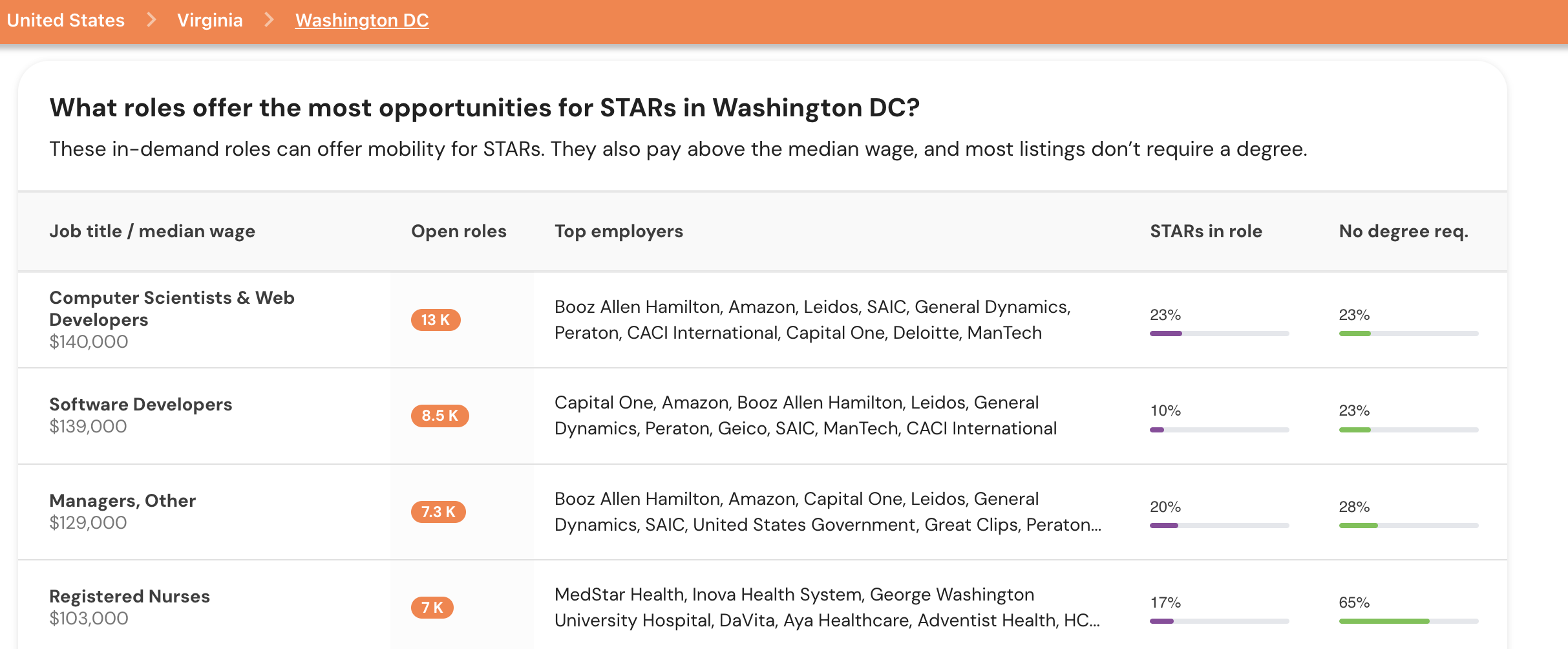Open the Washington DC breadcrumb link
This screenshot has height=649, width=1568.
[362, 20]
